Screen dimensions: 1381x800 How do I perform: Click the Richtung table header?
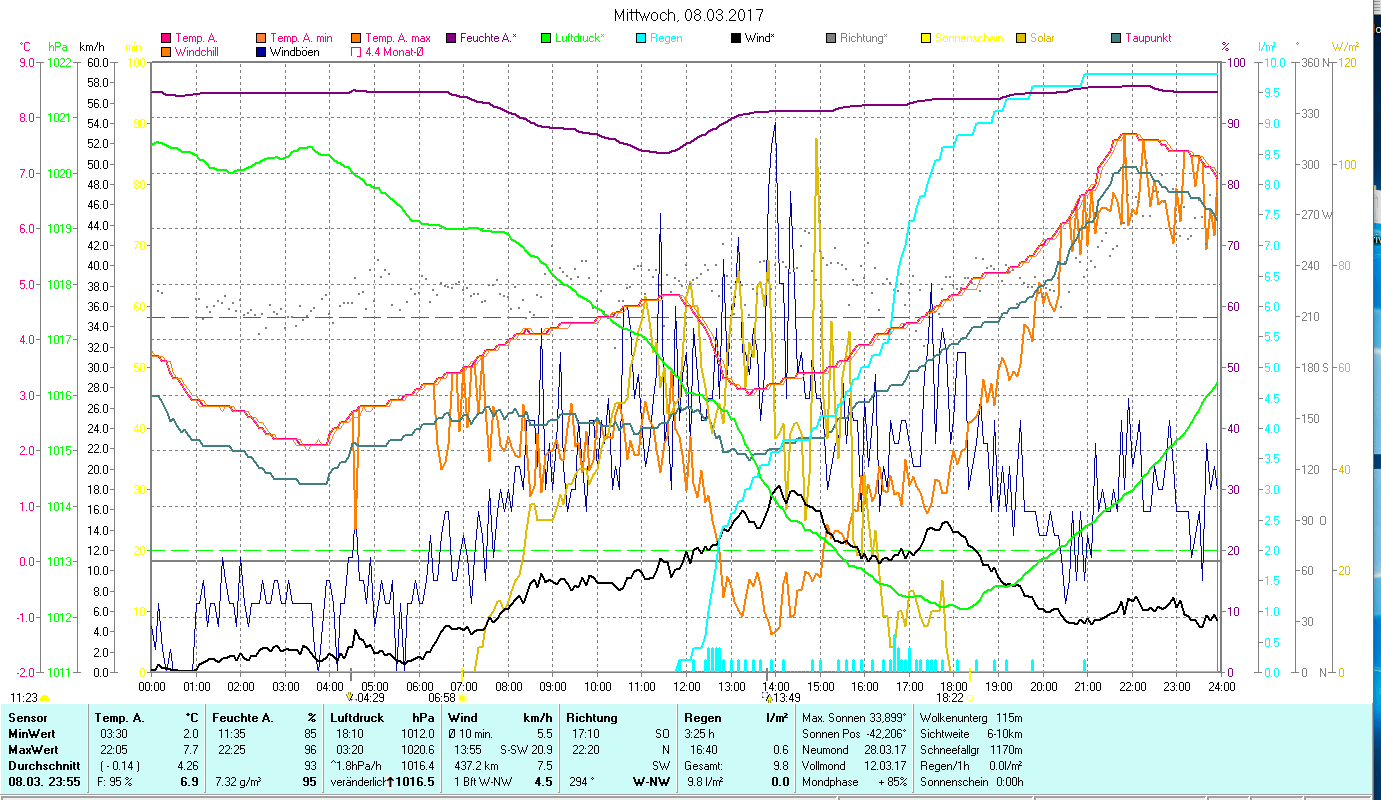(590, 718)
